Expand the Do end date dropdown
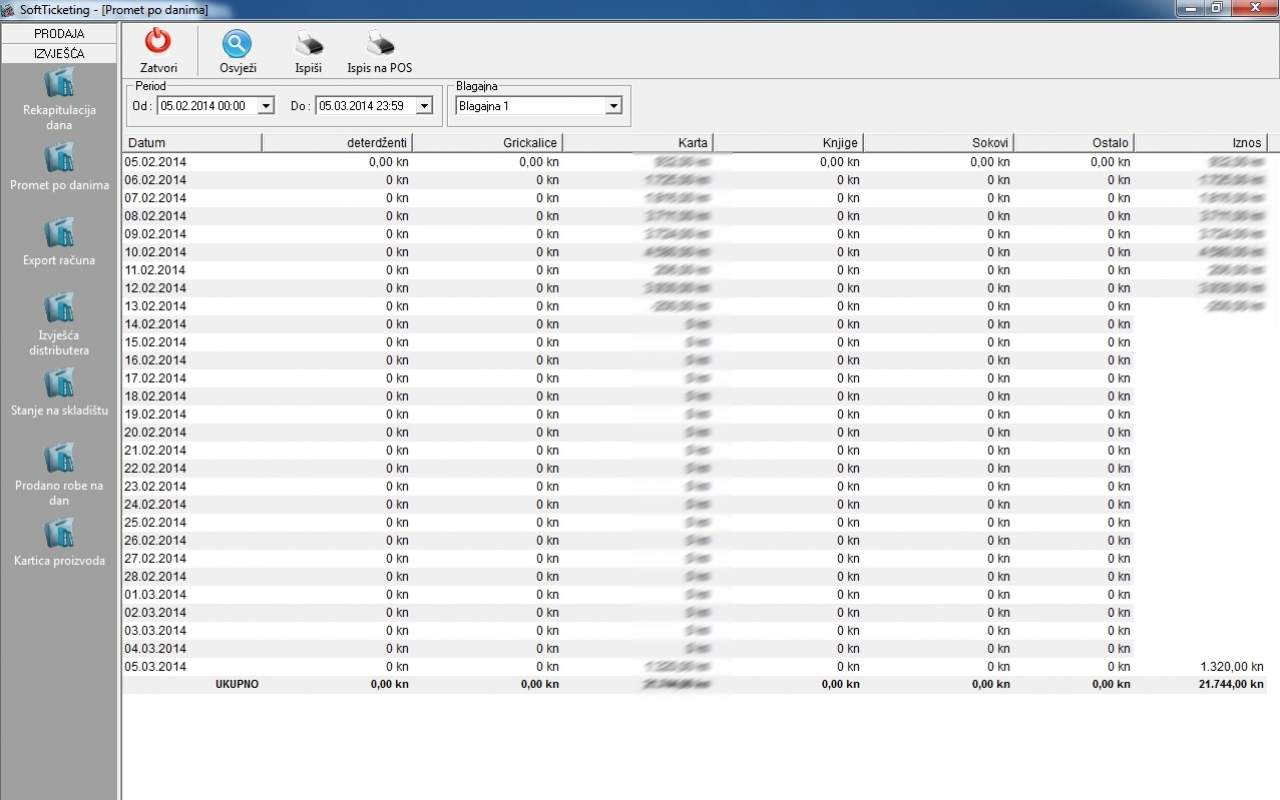Image resolution: width=1280 pixels, height=800 pixels. 424,106
